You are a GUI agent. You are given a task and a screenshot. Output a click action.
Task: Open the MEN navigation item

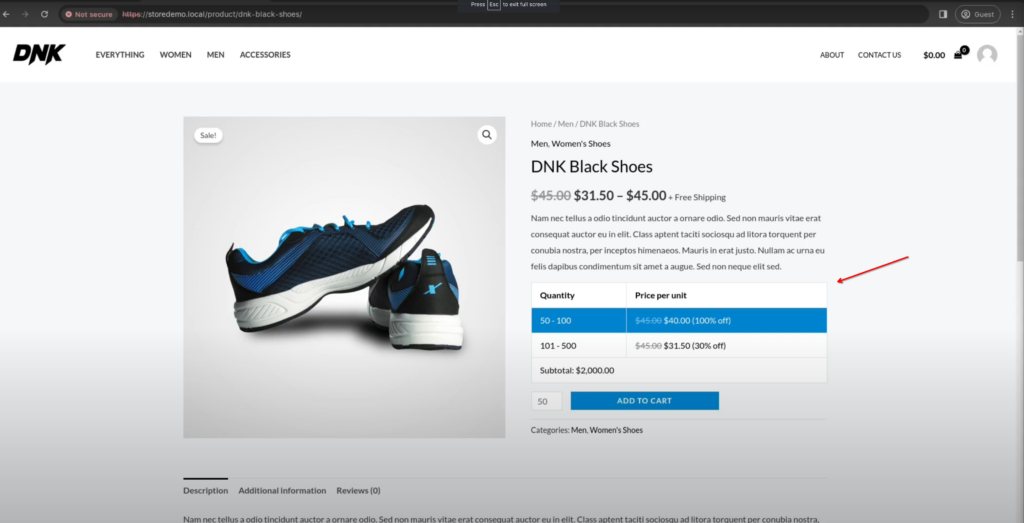click(x=216, y=55)
